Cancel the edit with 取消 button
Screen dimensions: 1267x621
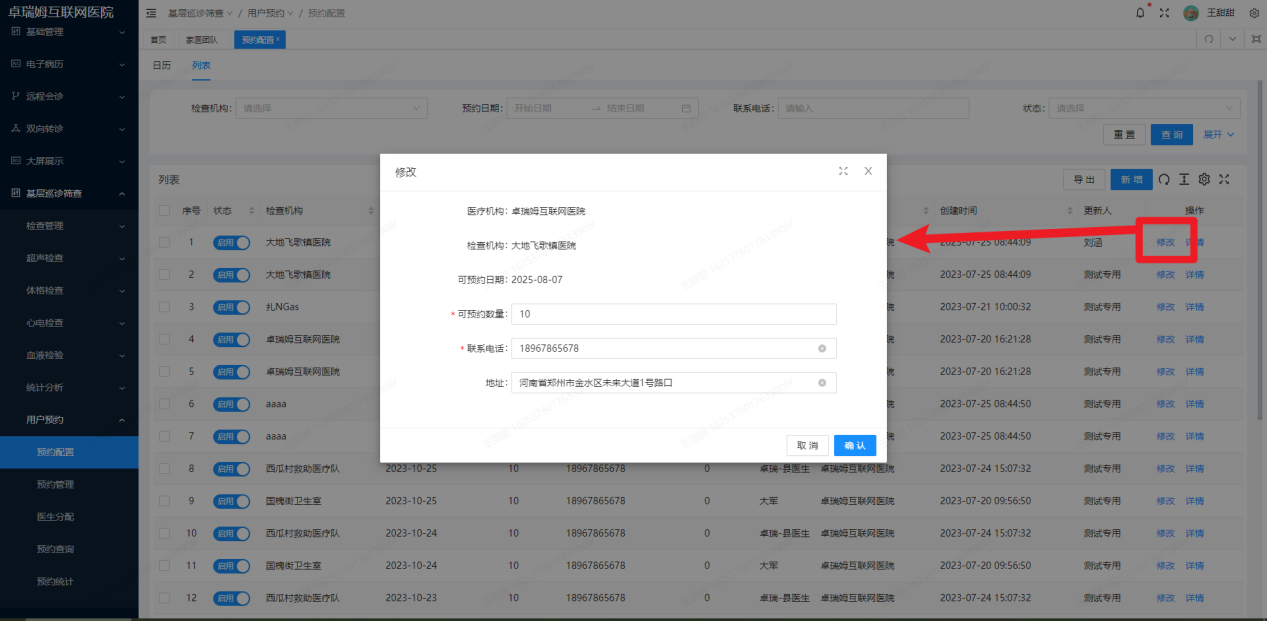[807, 445]
